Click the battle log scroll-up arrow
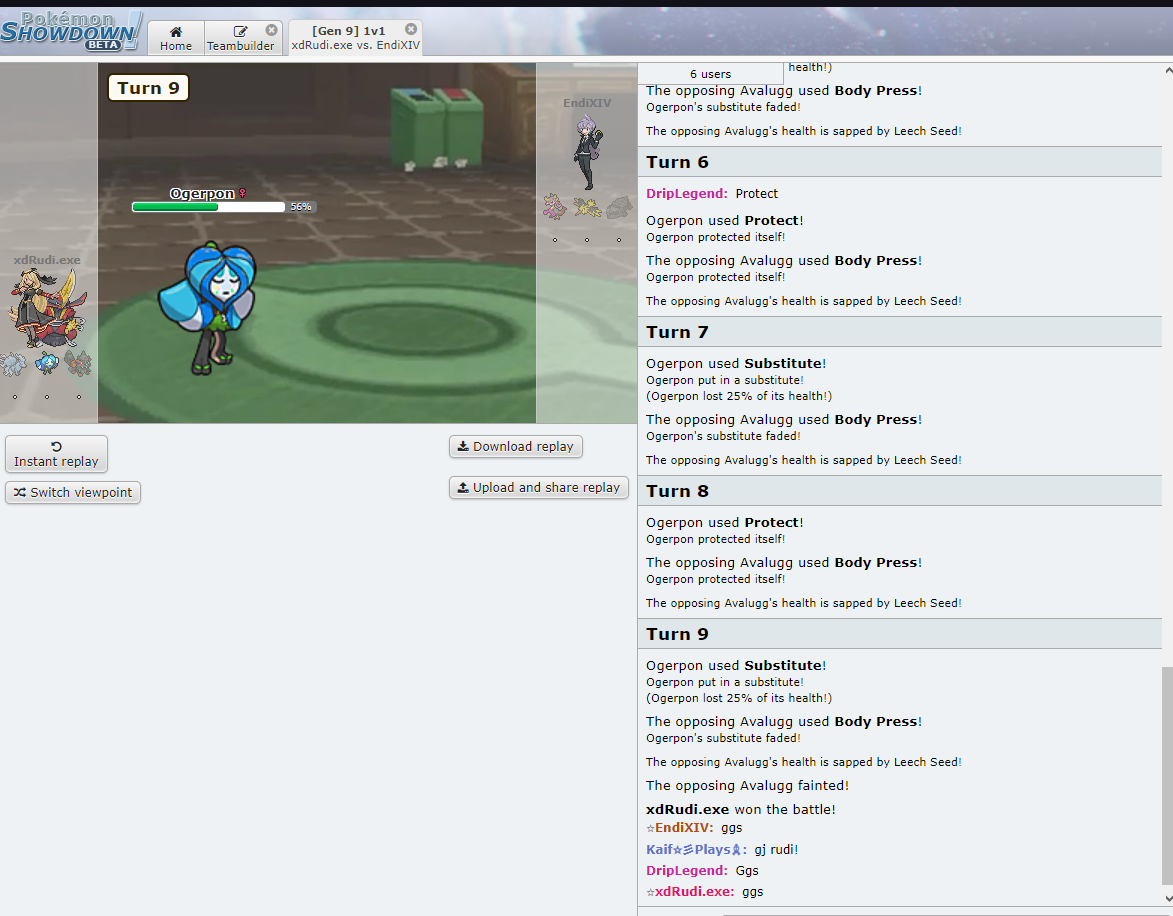The image size is (1173, 916). (x=1168, y=70)
